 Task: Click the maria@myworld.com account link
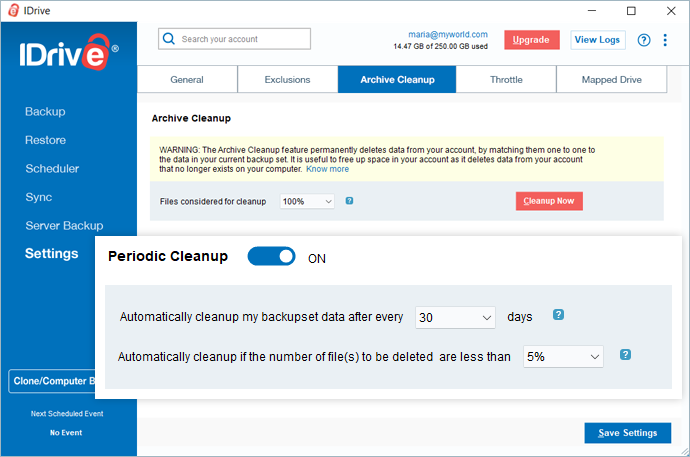tap(448, 34)
